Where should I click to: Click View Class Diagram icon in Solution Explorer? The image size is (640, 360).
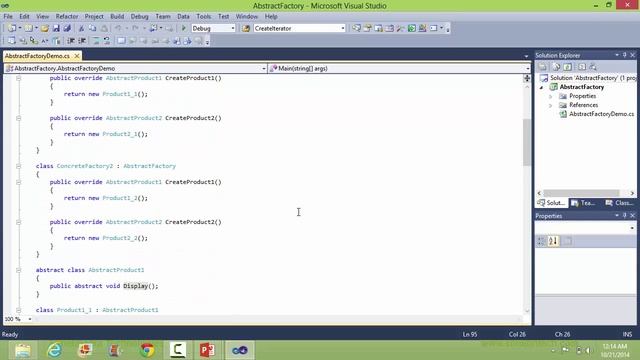593,67
